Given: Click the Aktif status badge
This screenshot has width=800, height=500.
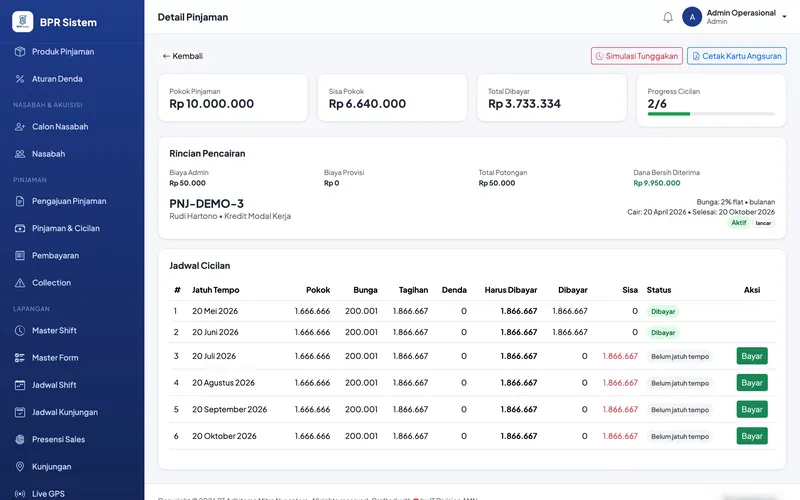Looking at the screenshot, I should tap(738, 223).
